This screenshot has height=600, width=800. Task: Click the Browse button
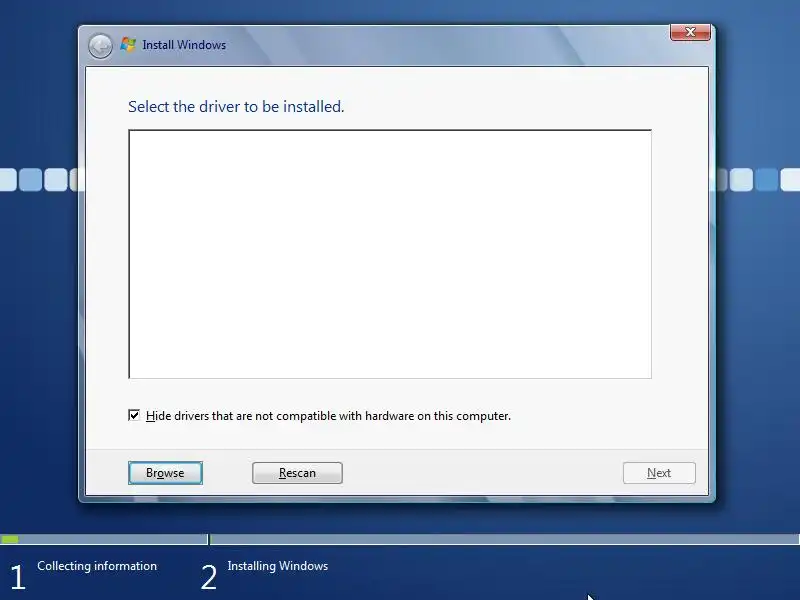[x=165, y=473]
